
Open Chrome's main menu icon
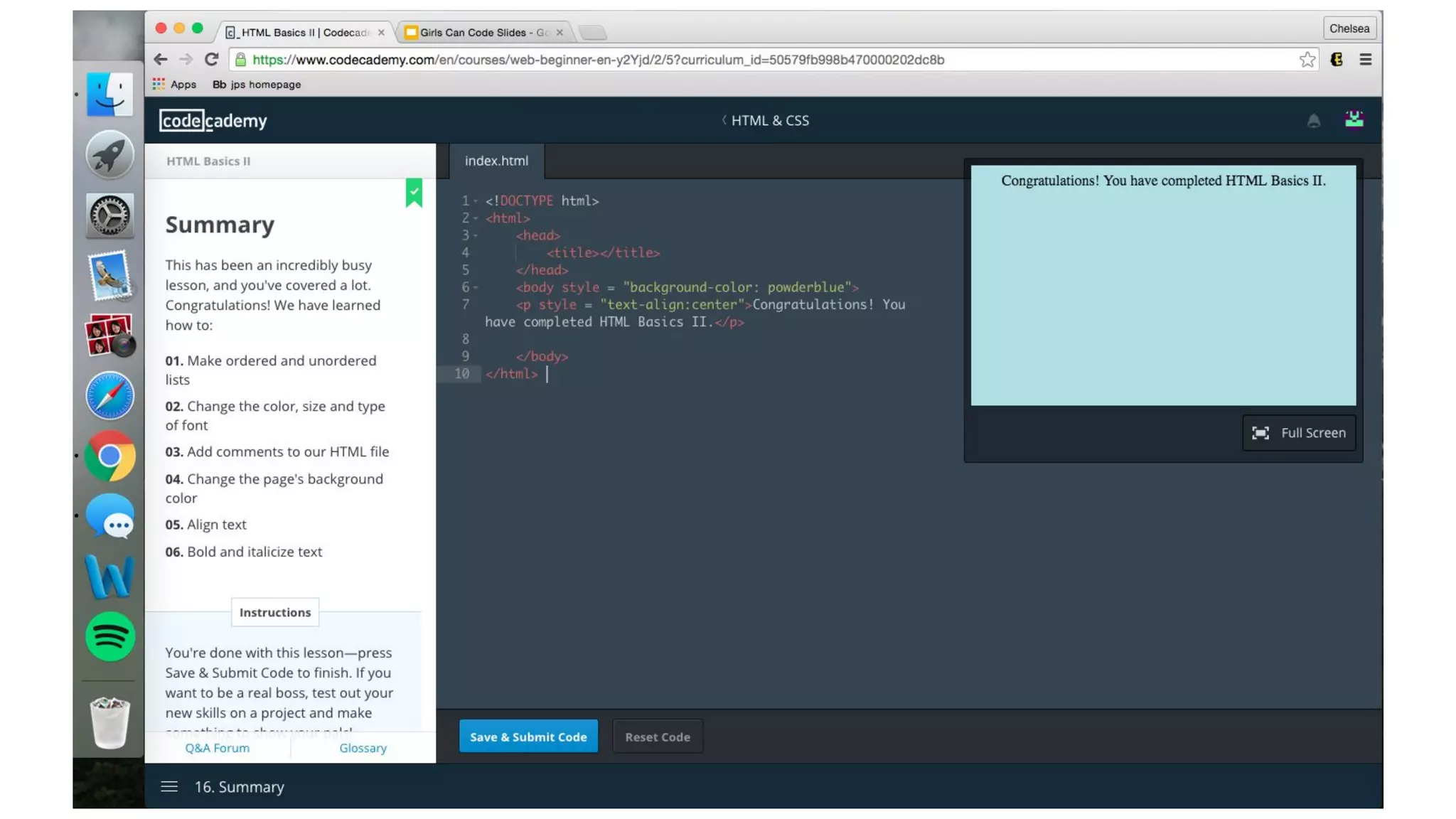coord(1365,60)
